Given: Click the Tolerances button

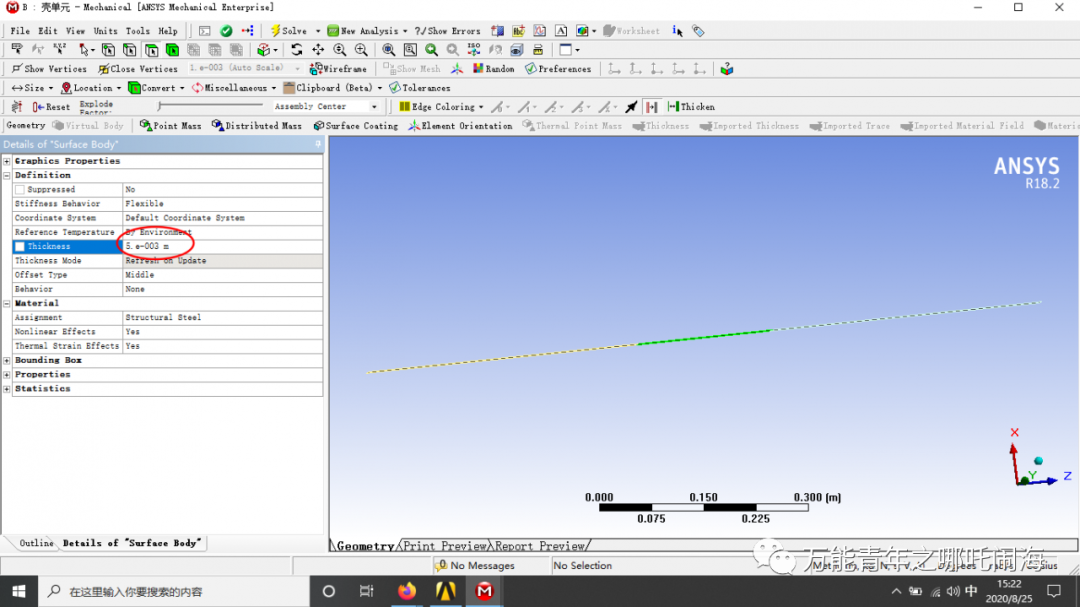Looking at the screenshot, I should pos(419,88).
